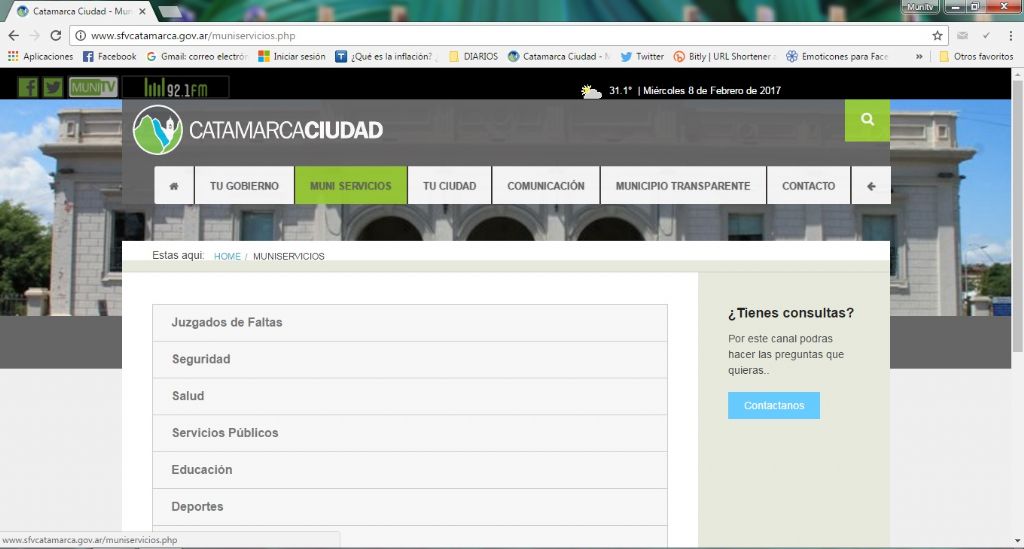Expand the Seguridad accordion item
Image resolution: width=1024 pixels, height=549 pixels.
coord(409,359)
